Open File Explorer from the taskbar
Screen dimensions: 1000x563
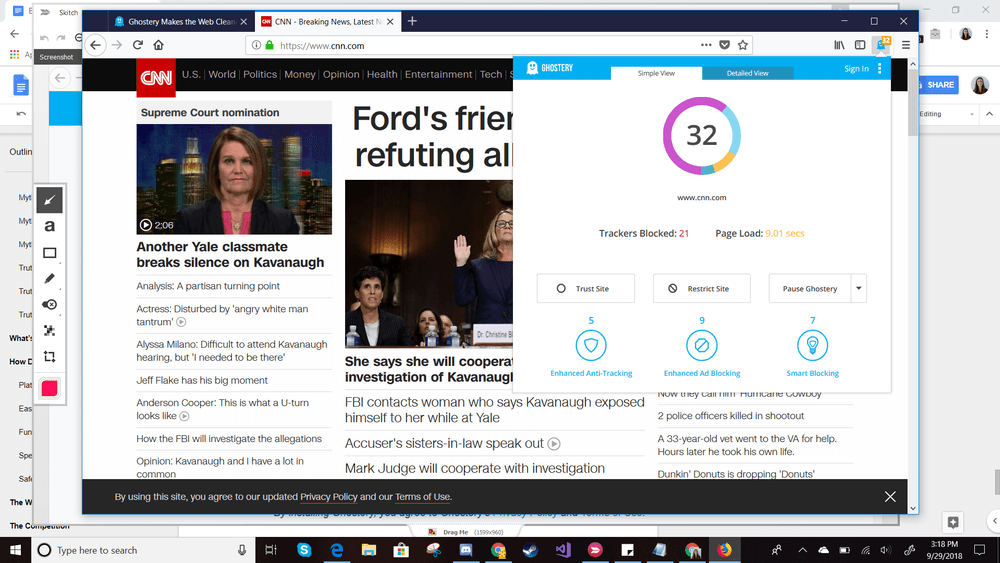click(x=369, y=550)
